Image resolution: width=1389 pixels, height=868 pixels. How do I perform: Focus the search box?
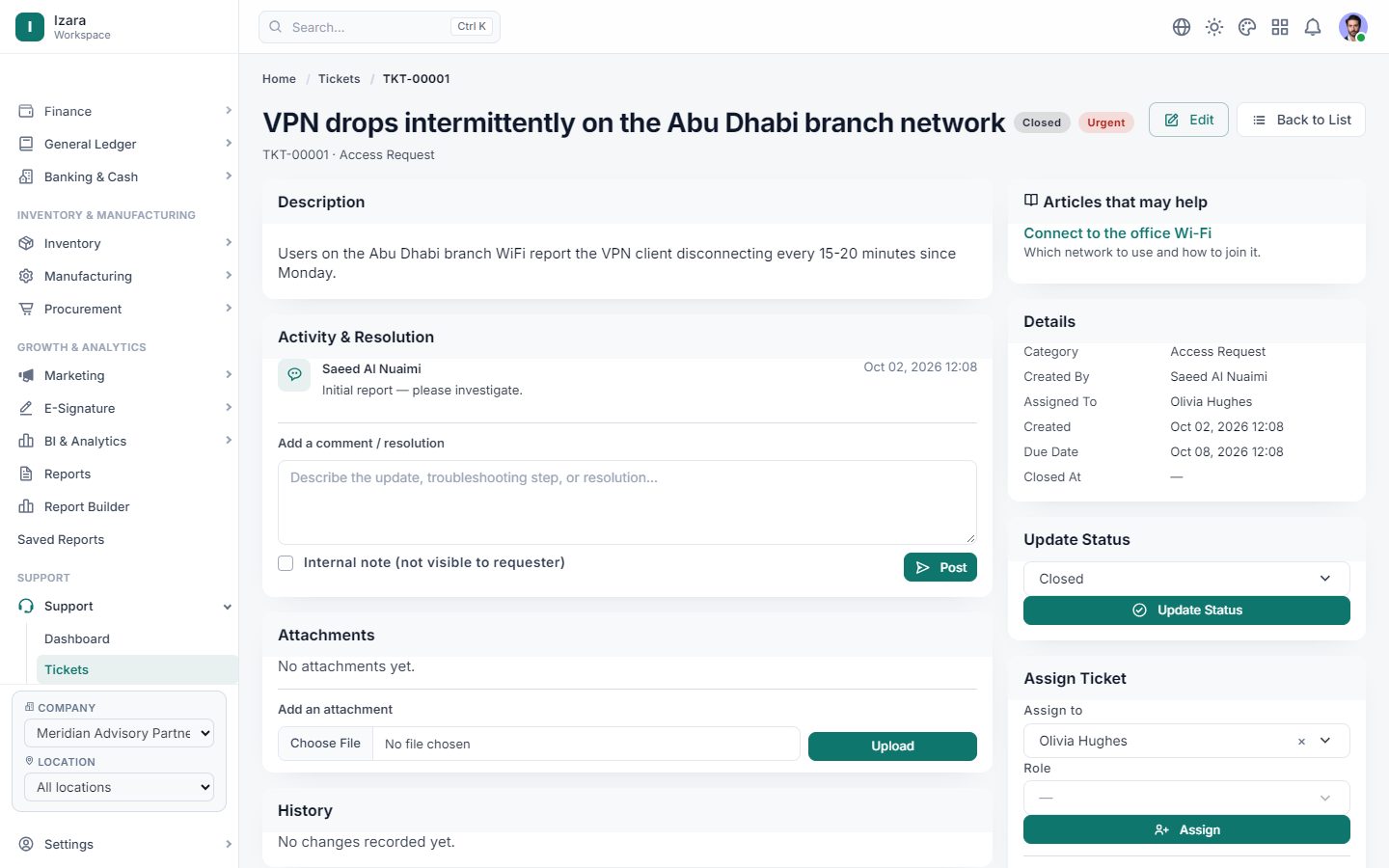379,27
